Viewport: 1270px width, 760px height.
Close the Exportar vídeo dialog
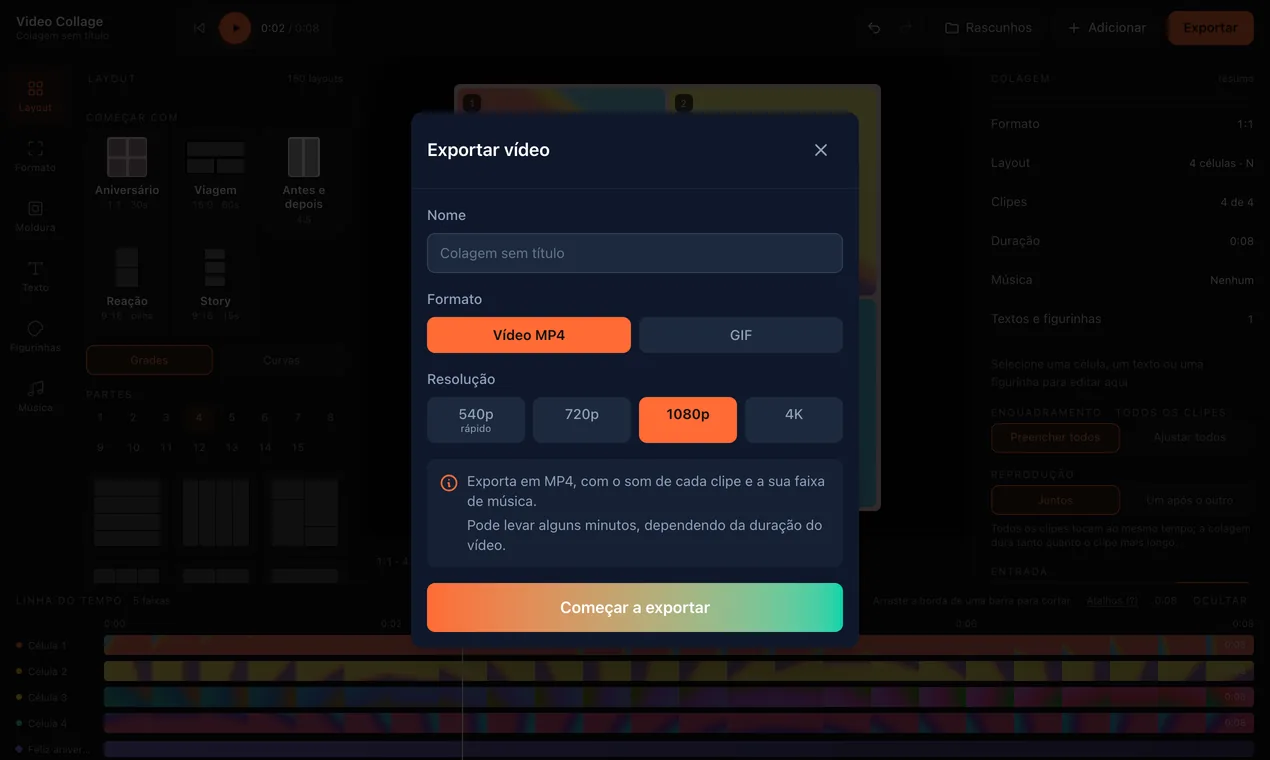[821, 150]
